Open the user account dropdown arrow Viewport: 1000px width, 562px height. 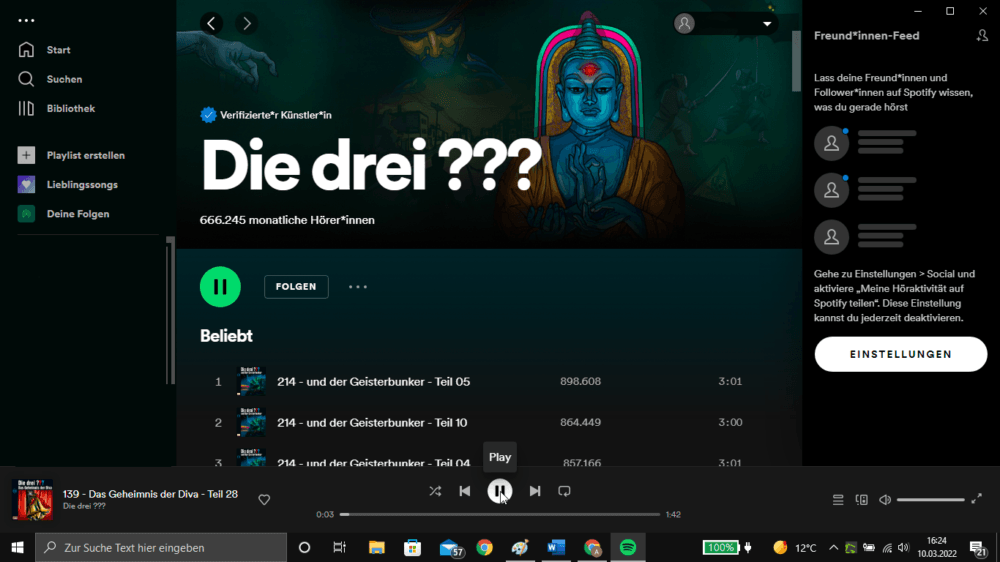click(x=767, y=24)
